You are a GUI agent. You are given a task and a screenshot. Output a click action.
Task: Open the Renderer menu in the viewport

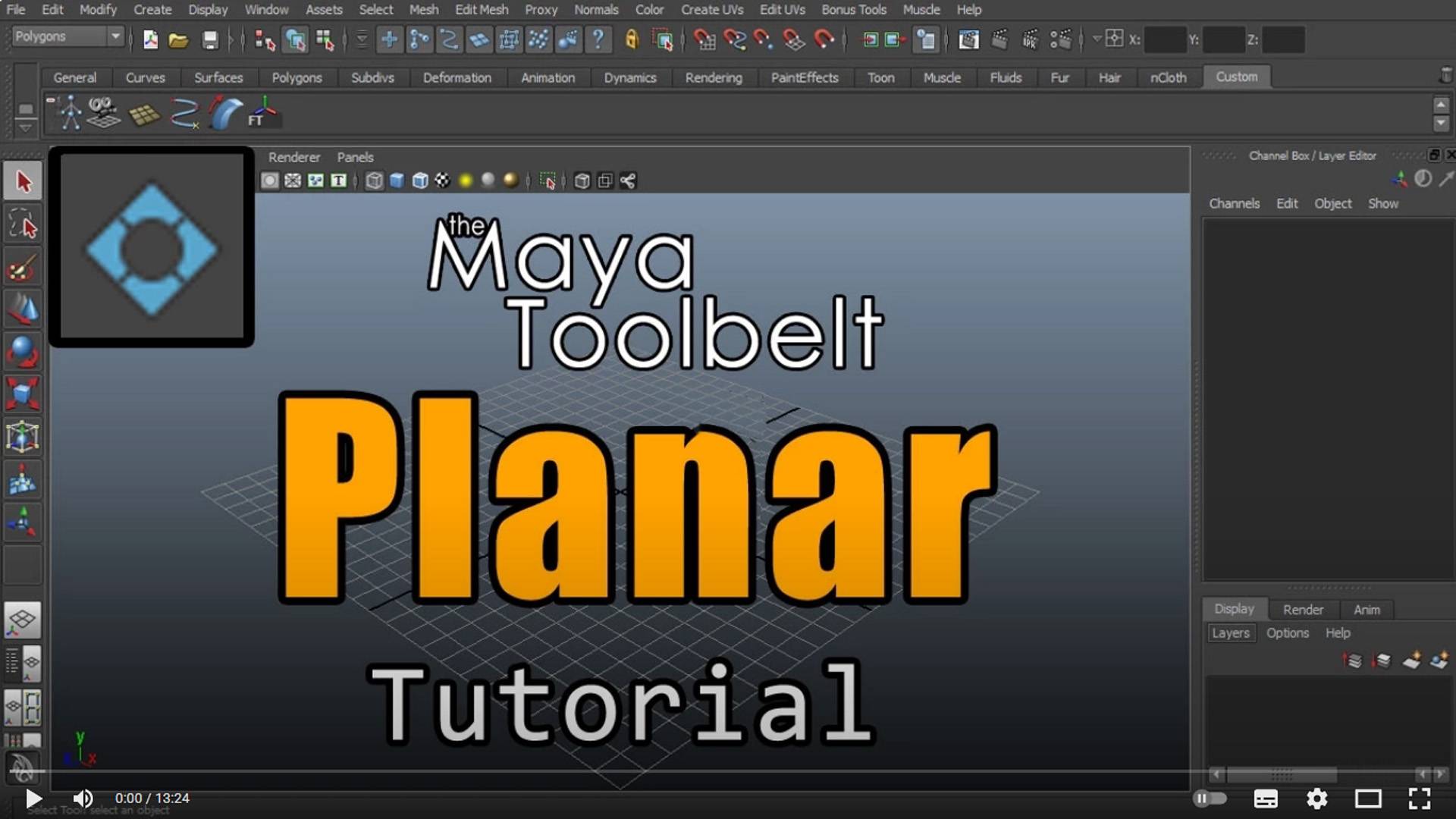point(293,157)
